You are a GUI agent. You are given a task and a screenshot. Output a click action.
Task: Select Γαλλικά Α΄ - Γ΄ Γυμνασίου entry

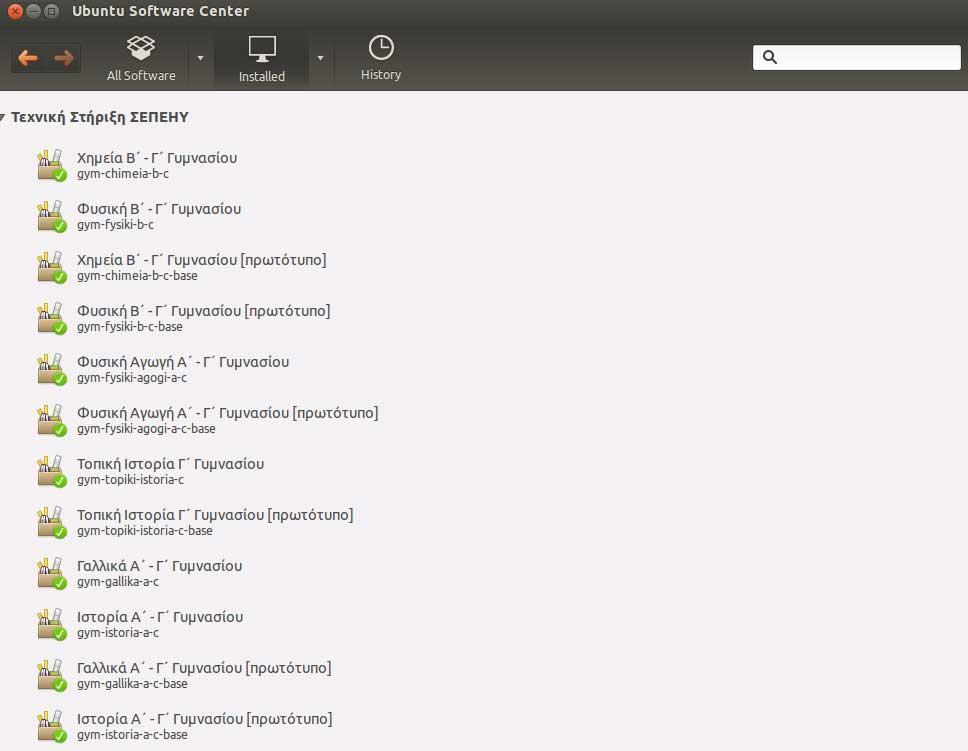tap(159, 566)
